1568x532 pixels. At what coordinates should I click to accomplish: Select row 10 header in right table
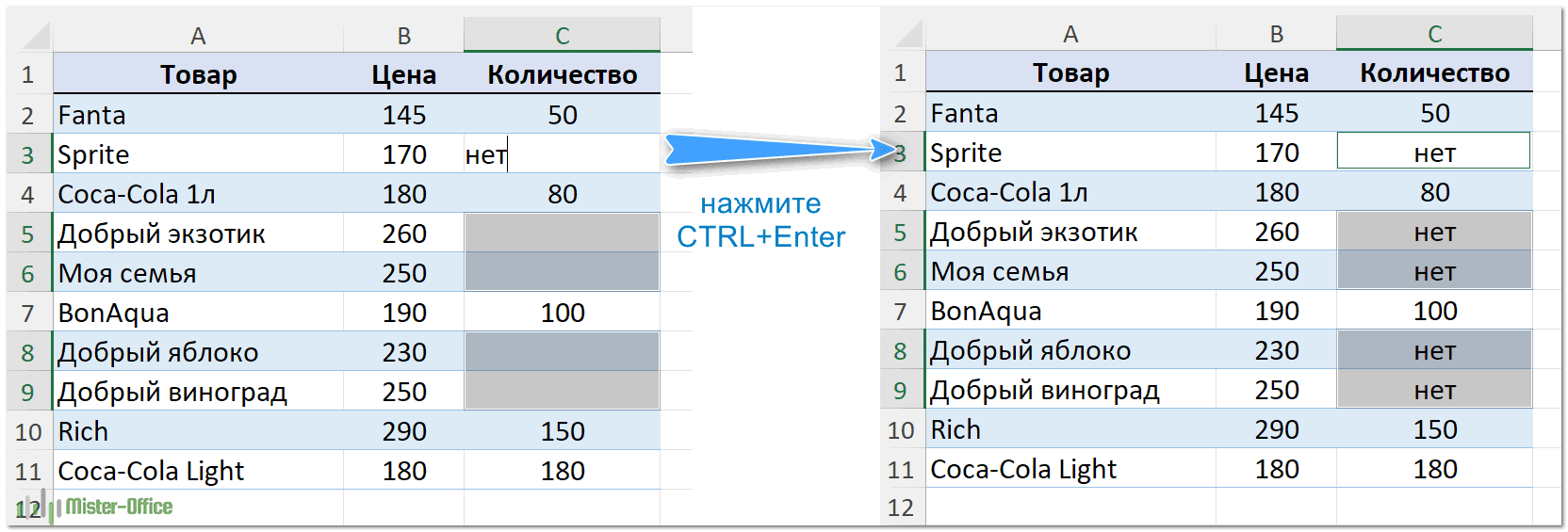[x=901, y=429]
